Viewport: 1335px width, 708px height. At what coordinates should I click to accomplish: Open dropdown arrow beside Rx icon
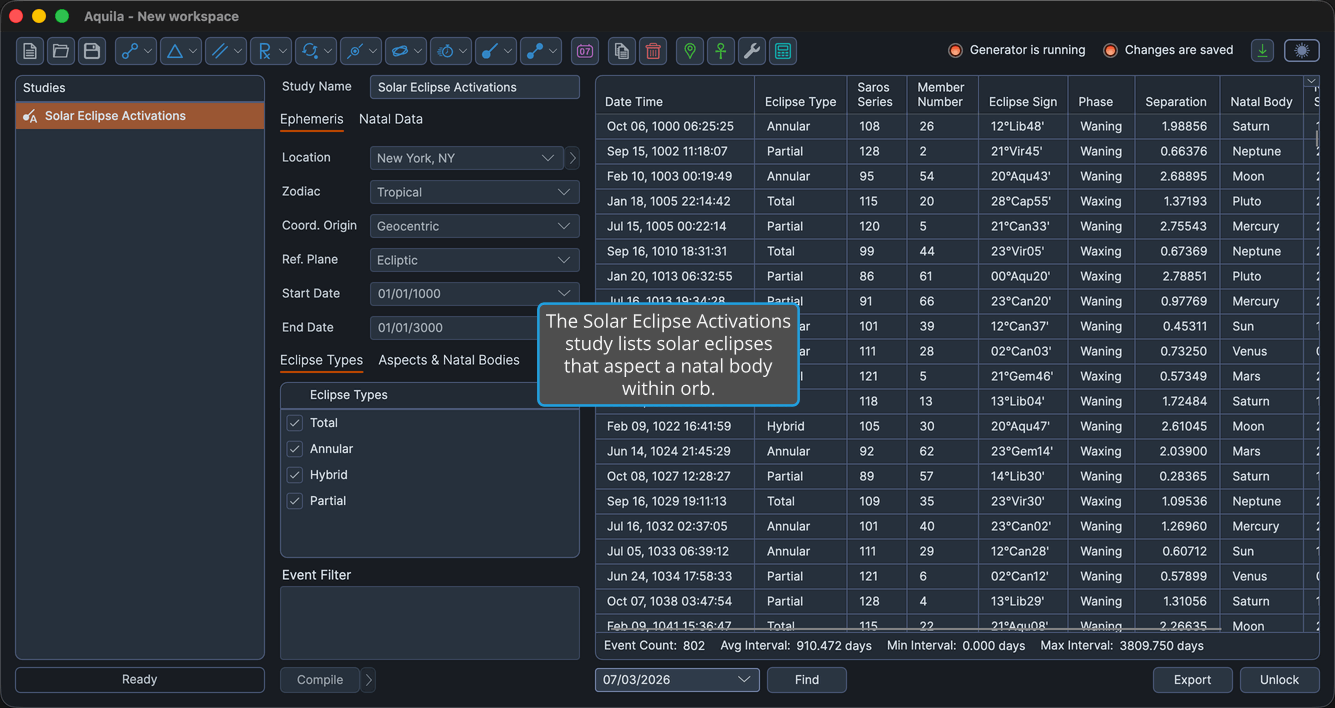point(283,51)
